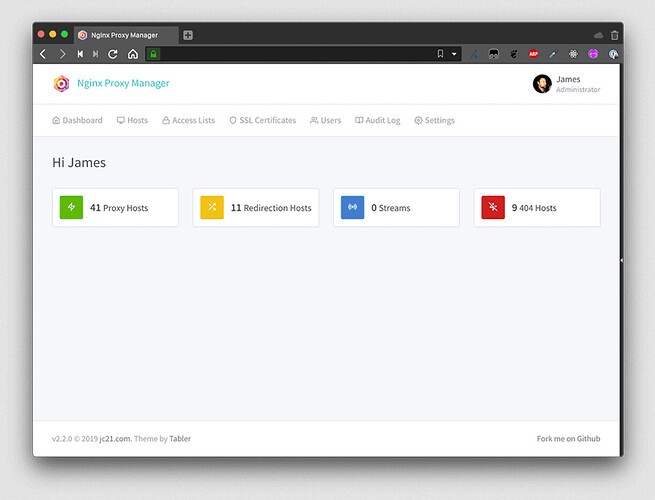Open the Dashboard menu item

point(77,120)
